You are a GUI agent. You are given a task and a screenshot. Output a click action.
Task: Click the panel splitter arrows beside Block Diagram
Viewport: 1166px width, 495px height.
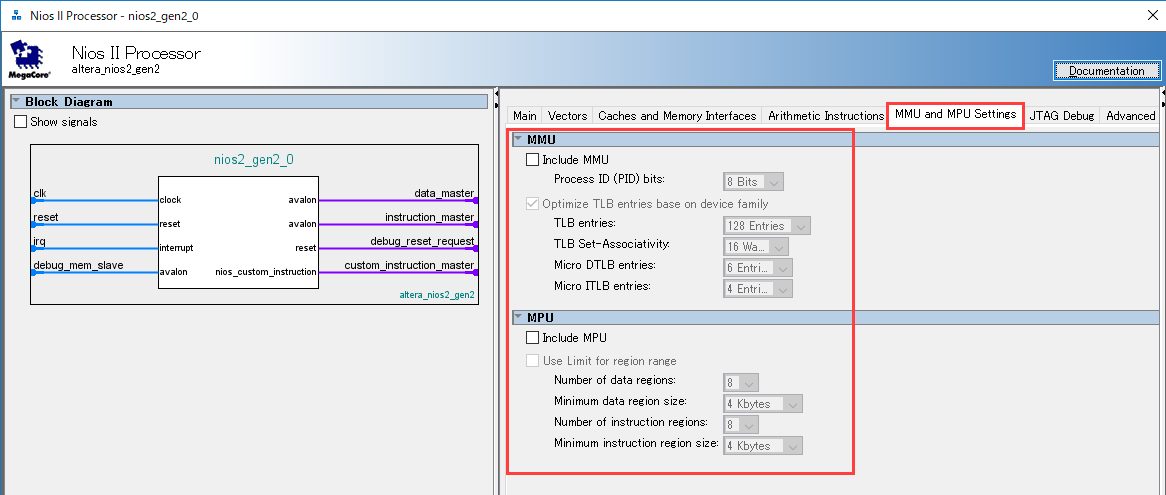pos(498,102)
